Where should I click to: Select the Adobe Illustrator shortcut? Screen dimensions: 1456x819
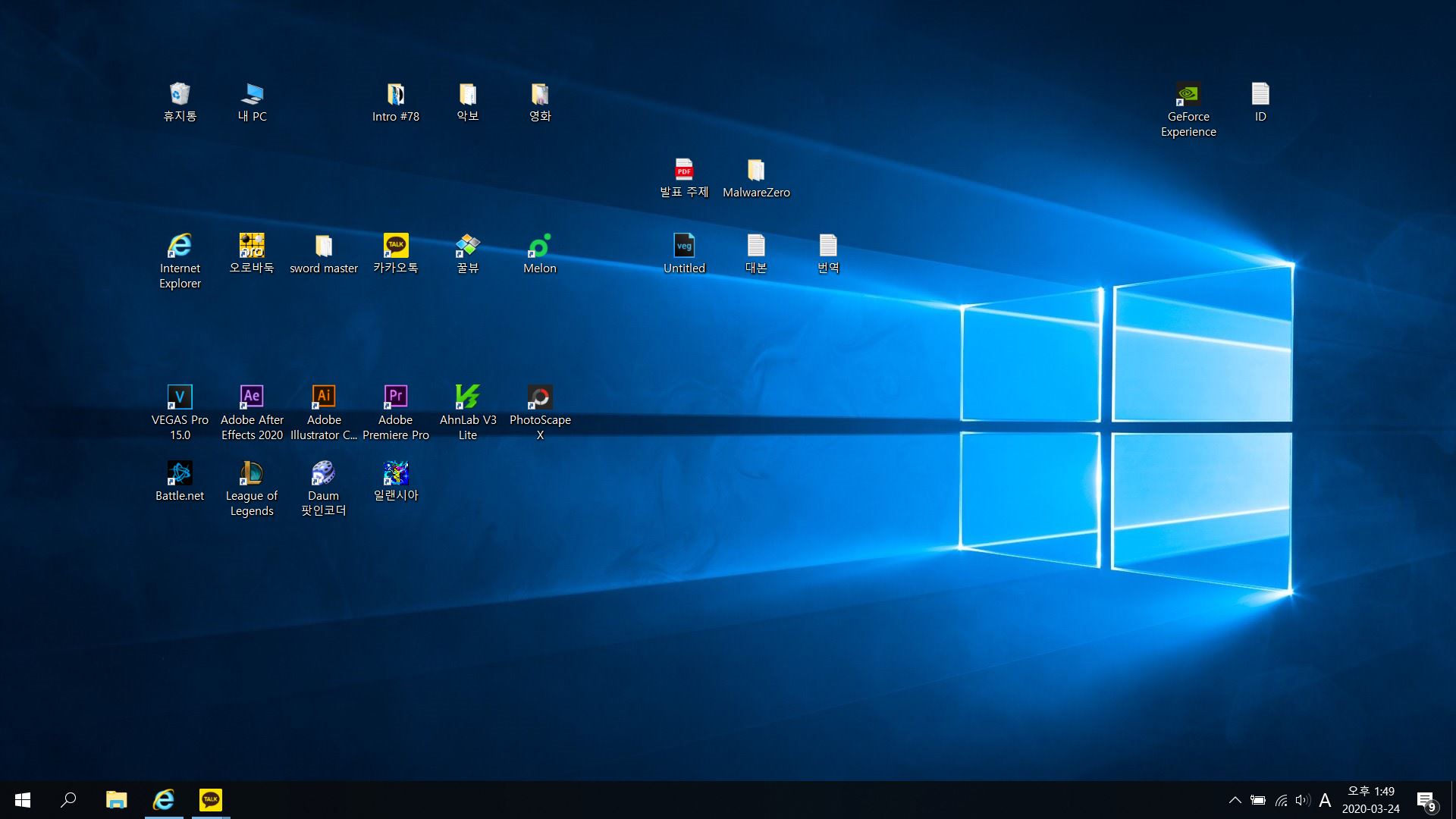click(x=323, y=413)
